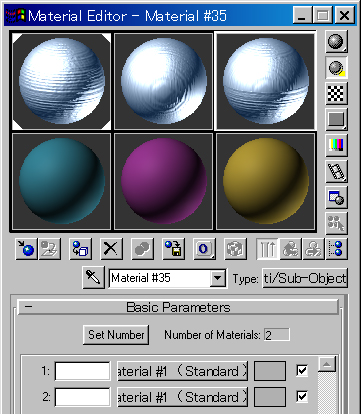Pick material with the eyedropper icon
Viewport: 361px width, 414px height.
click(93, 277)
